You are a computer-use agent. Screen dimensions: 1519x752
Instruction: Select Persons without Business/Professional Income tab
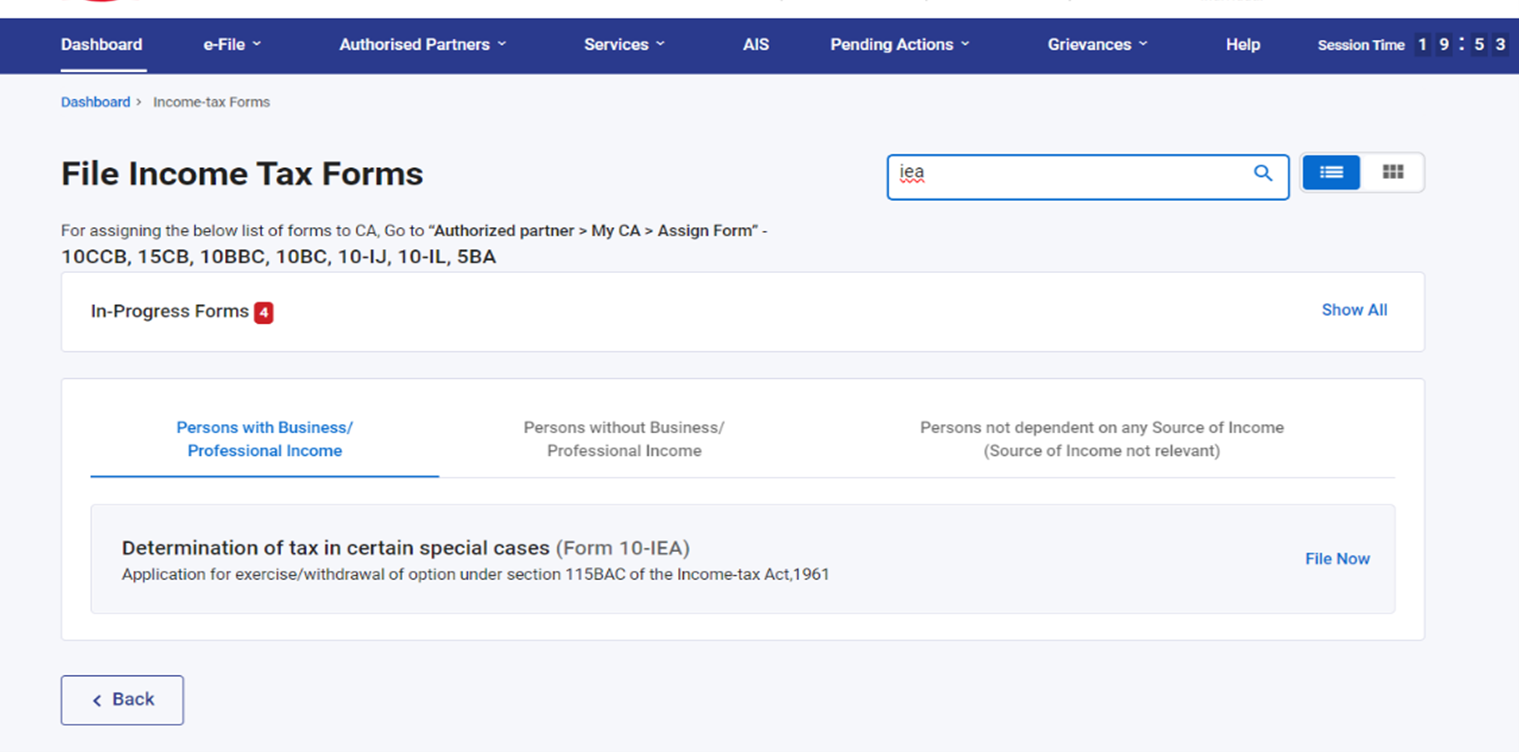click(623, 439)
